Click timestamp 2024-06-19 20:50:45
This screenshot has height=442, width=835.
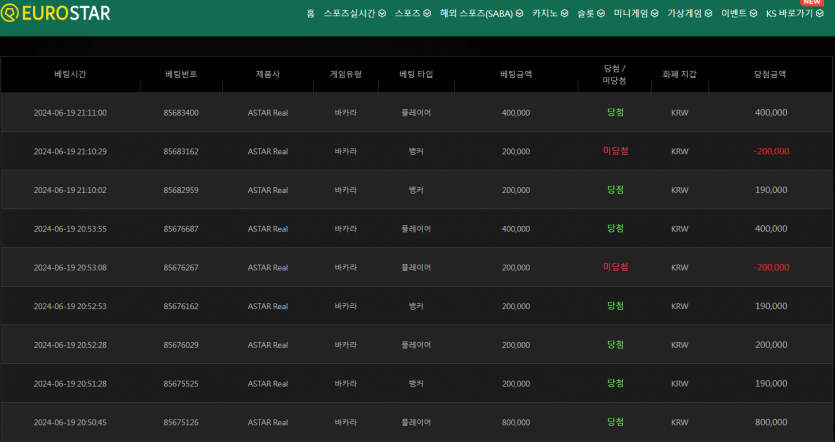pyautogui.click(x=70, y=422)
